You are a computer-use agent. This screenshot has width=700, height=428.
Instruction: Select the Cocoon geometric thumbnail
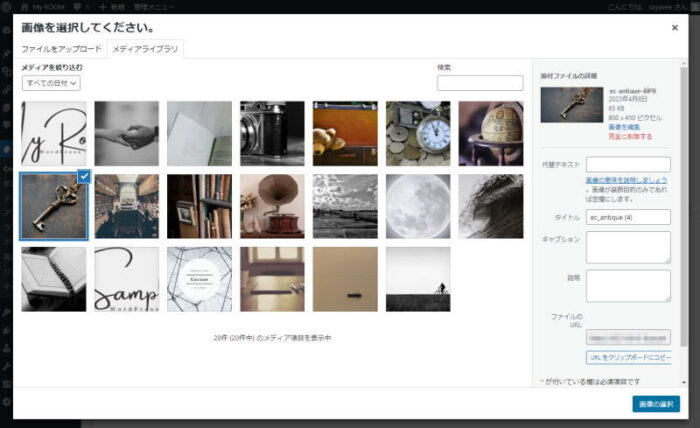point(200,279)
